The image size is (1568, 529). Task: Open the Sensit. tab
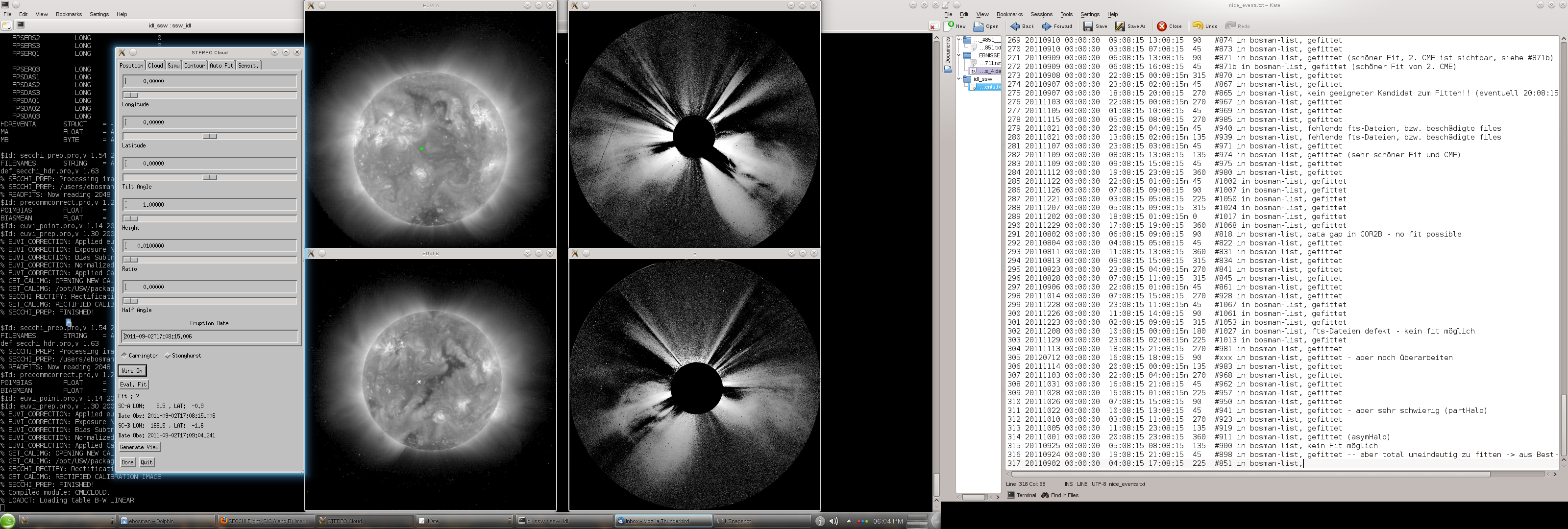248,65
